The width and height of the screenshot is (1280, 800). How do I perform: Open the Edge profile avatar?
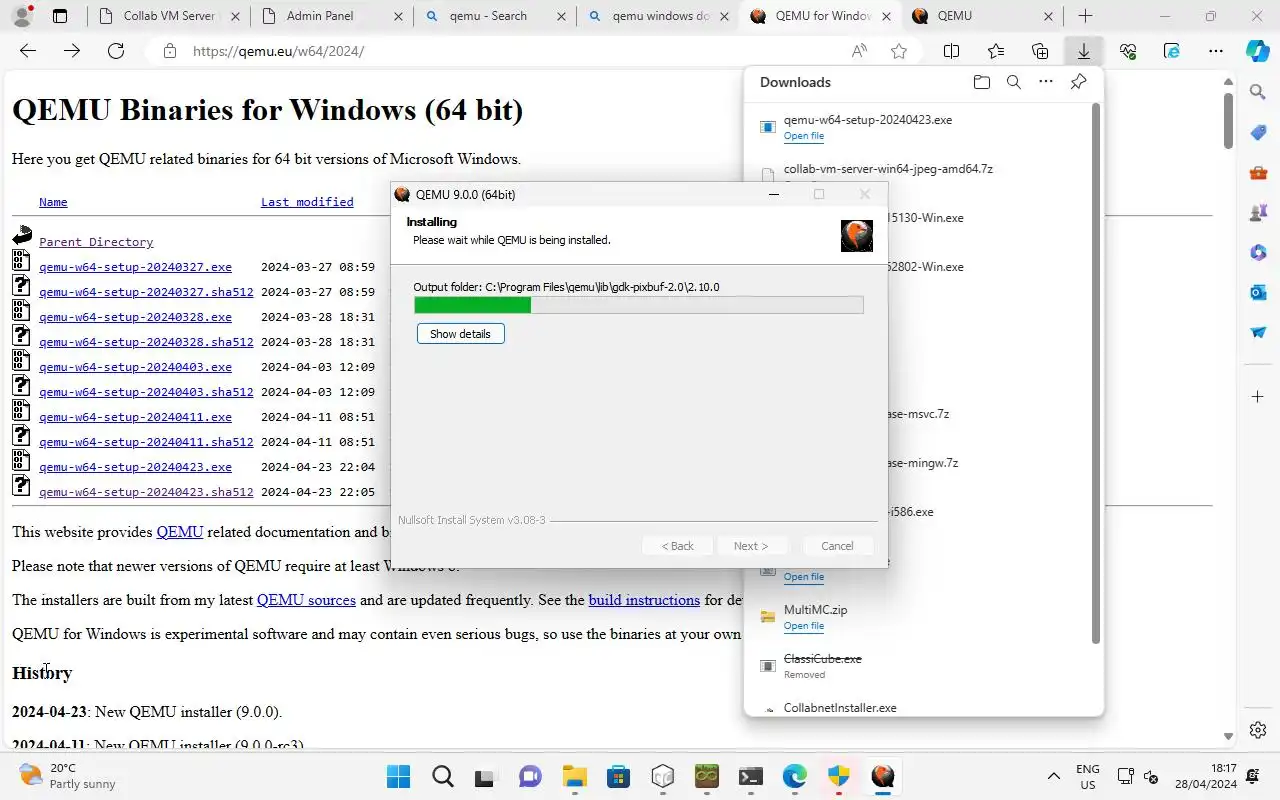click(x=23, y=16)
